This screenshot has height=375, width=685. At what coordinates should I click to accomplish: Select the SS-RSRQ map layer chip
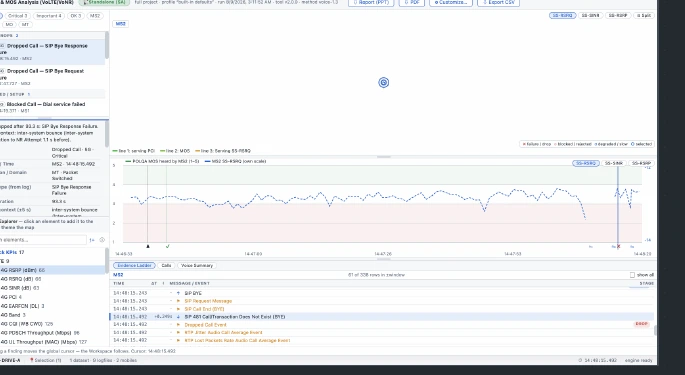coord(562,15)
